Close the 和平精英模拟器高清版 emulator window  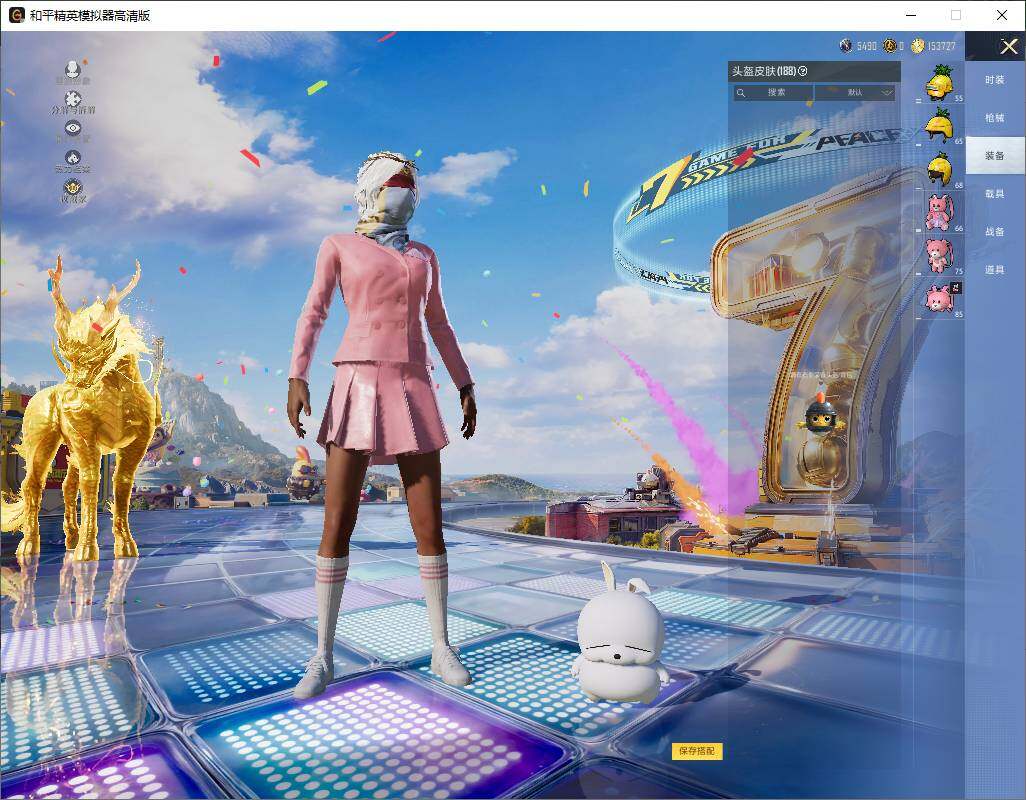pyautogui.click(x=1002, y=15)
